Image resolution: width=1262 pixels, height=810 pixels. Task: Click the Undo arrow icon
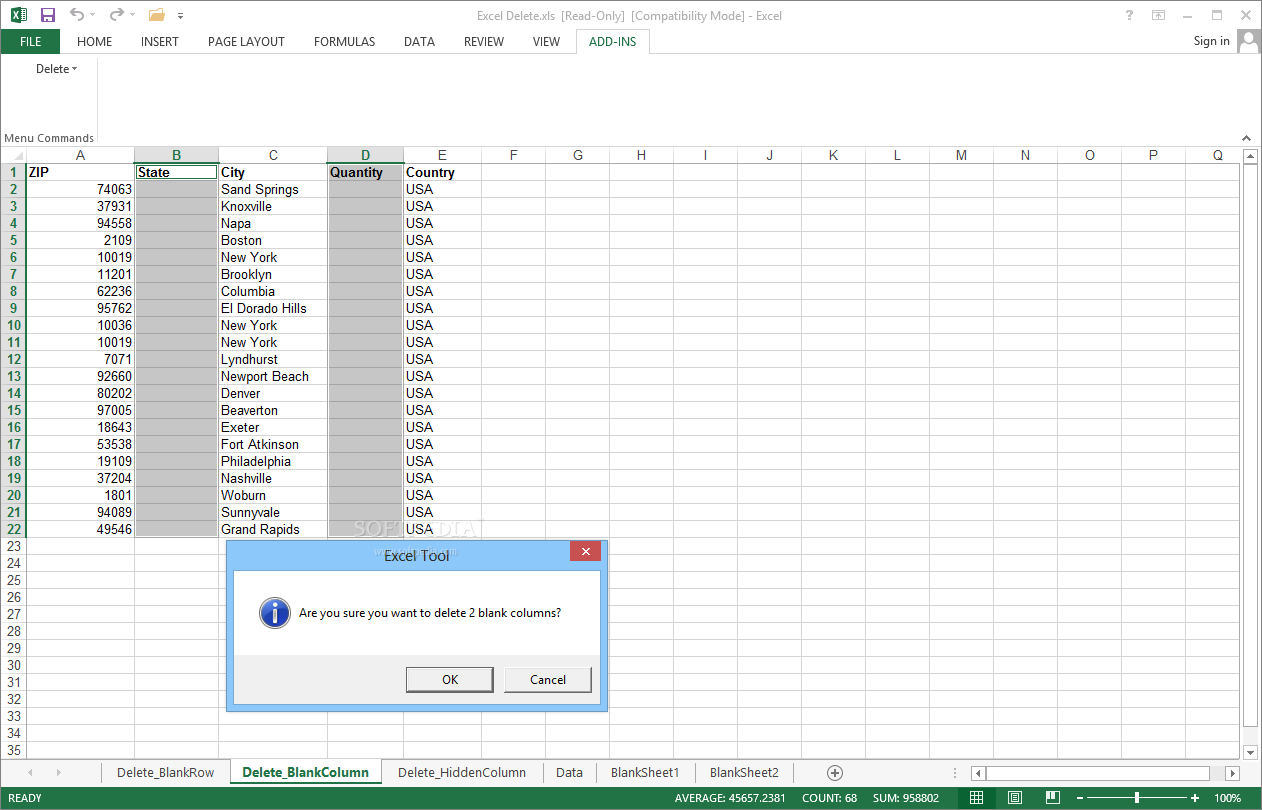76,15
